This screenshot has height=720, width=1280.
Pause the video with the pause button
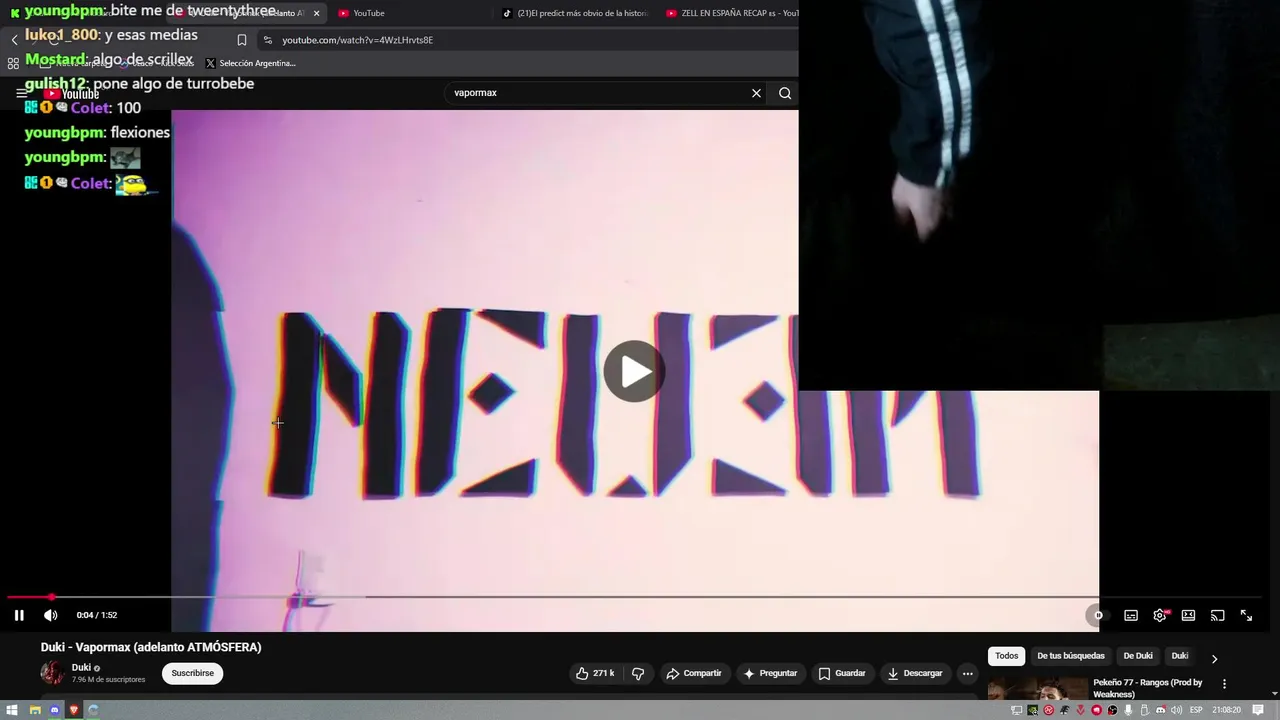pyautogui.click(x=19, y=615)
